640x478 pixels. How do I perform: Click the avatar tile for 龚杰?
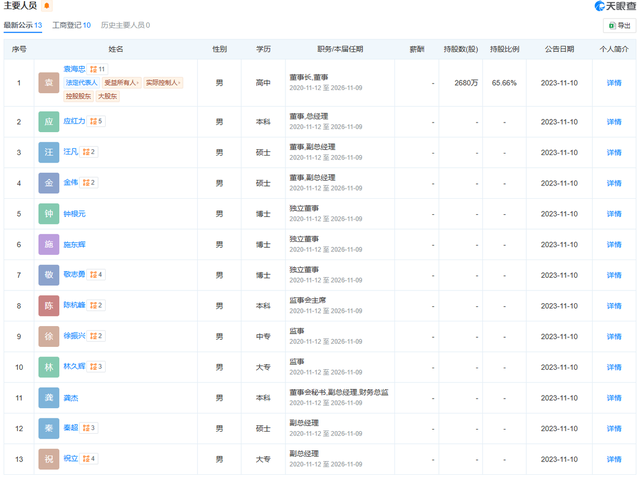[48, 398]
